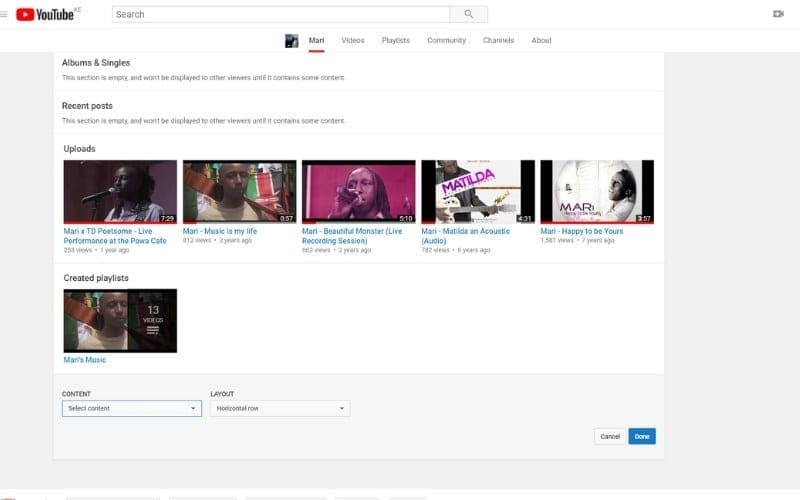The image size is (800, 500).
Task: Open Matilda an Acoustic thumbnail
Action: point(478,191)
